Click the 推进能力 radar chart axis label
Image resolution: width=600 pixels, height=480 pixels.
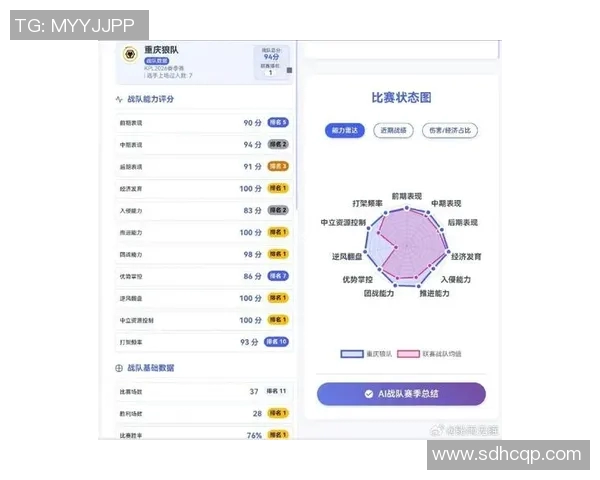434,294
